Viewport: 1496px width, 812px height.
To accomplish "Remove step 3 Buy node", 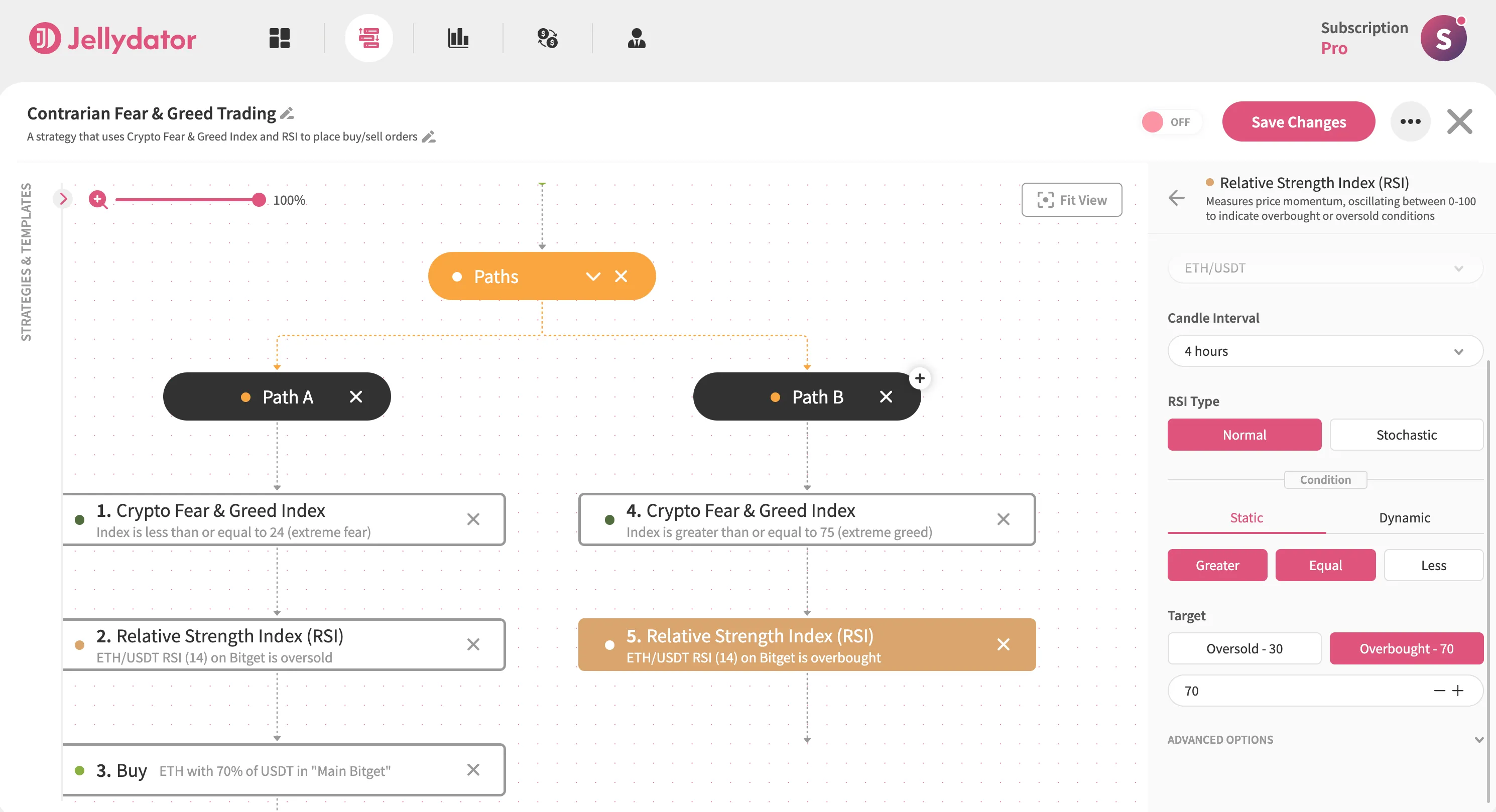I will point(473,770).
